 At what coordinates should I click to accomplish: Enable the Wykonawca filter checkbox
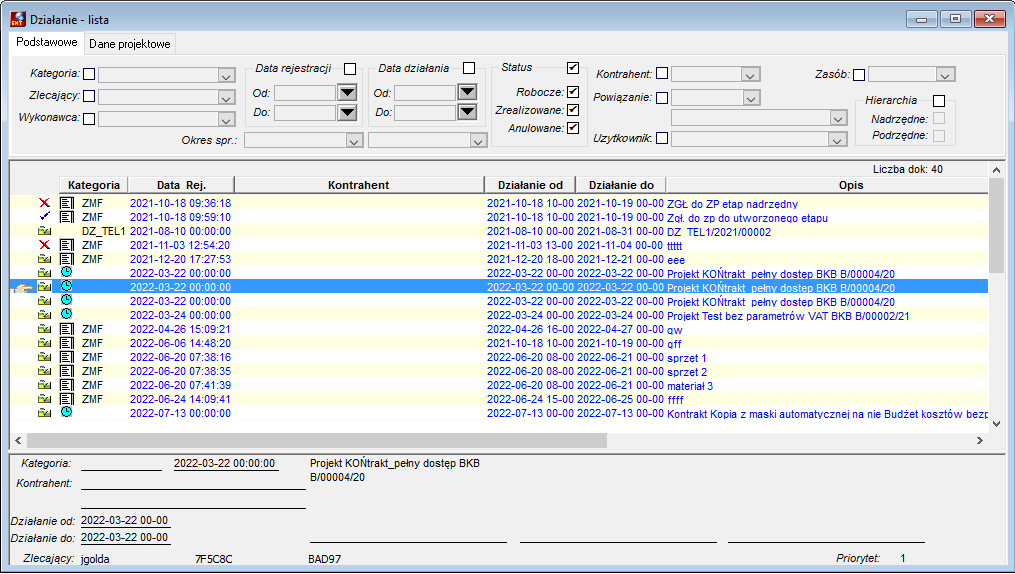89,118
